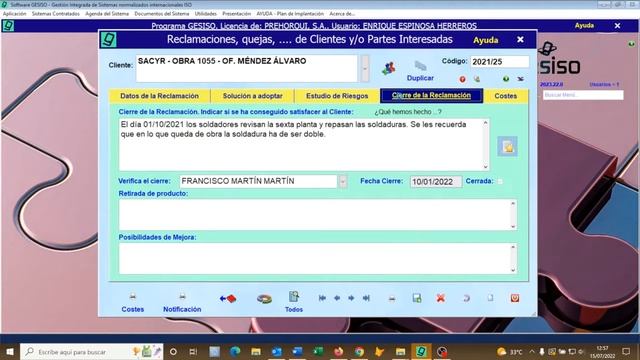This screenshot has height=360, width=640.
Task: Open Documentos del Sistema menu
Action: coord(162,13)
